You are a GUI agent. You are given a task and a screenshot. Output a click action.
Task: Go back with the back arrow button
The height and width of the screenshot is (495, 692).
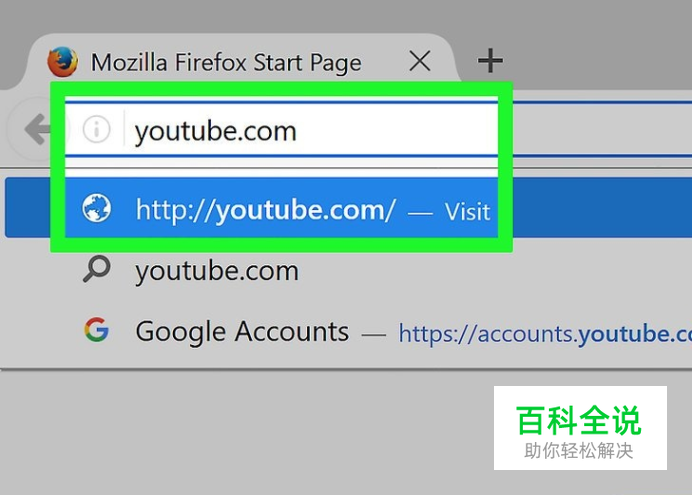coord(37,129)
